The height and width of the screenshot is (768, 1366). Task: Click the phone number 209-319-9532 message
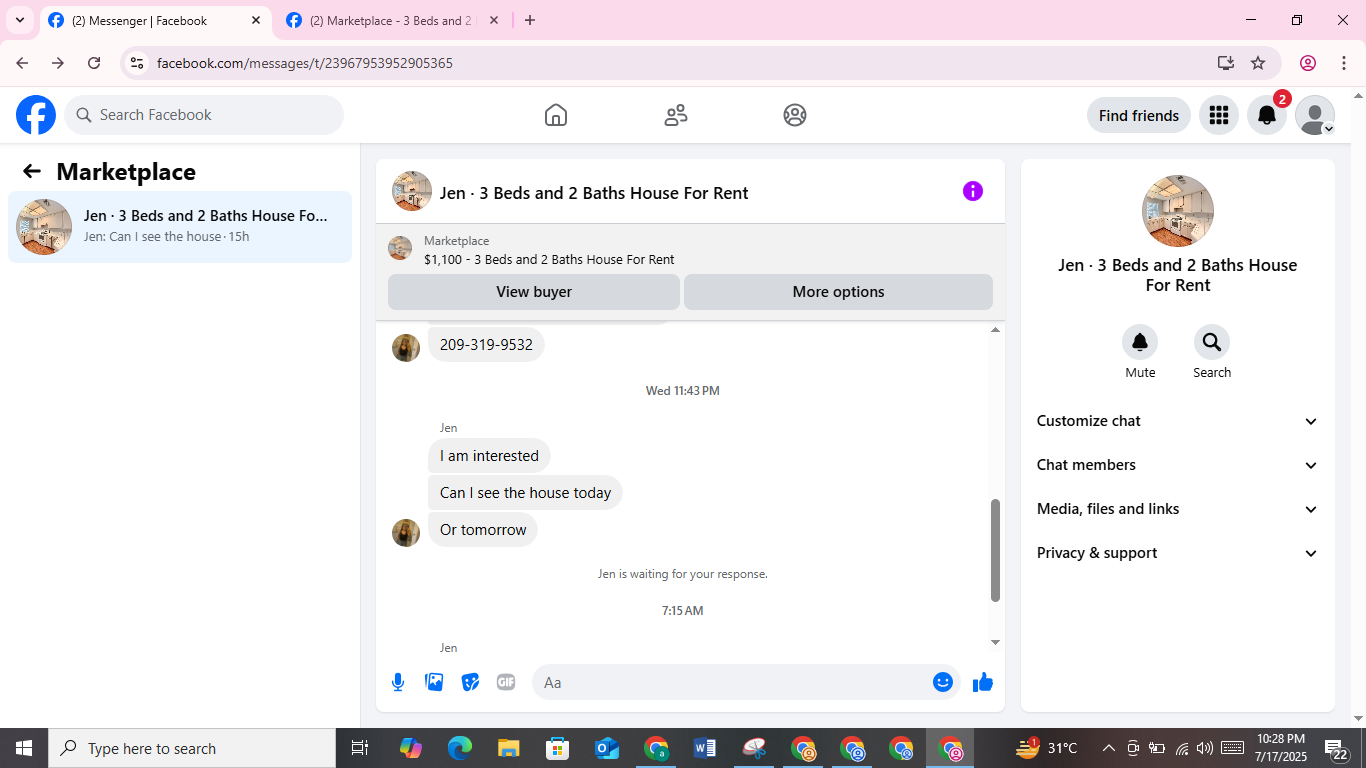click(486, 344)
